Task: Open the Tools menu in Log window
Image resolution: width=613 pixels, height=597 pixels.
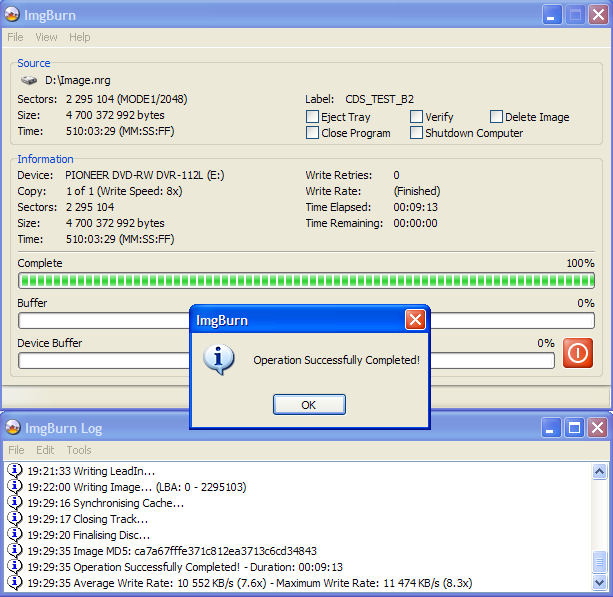Action: pos(79,450)
